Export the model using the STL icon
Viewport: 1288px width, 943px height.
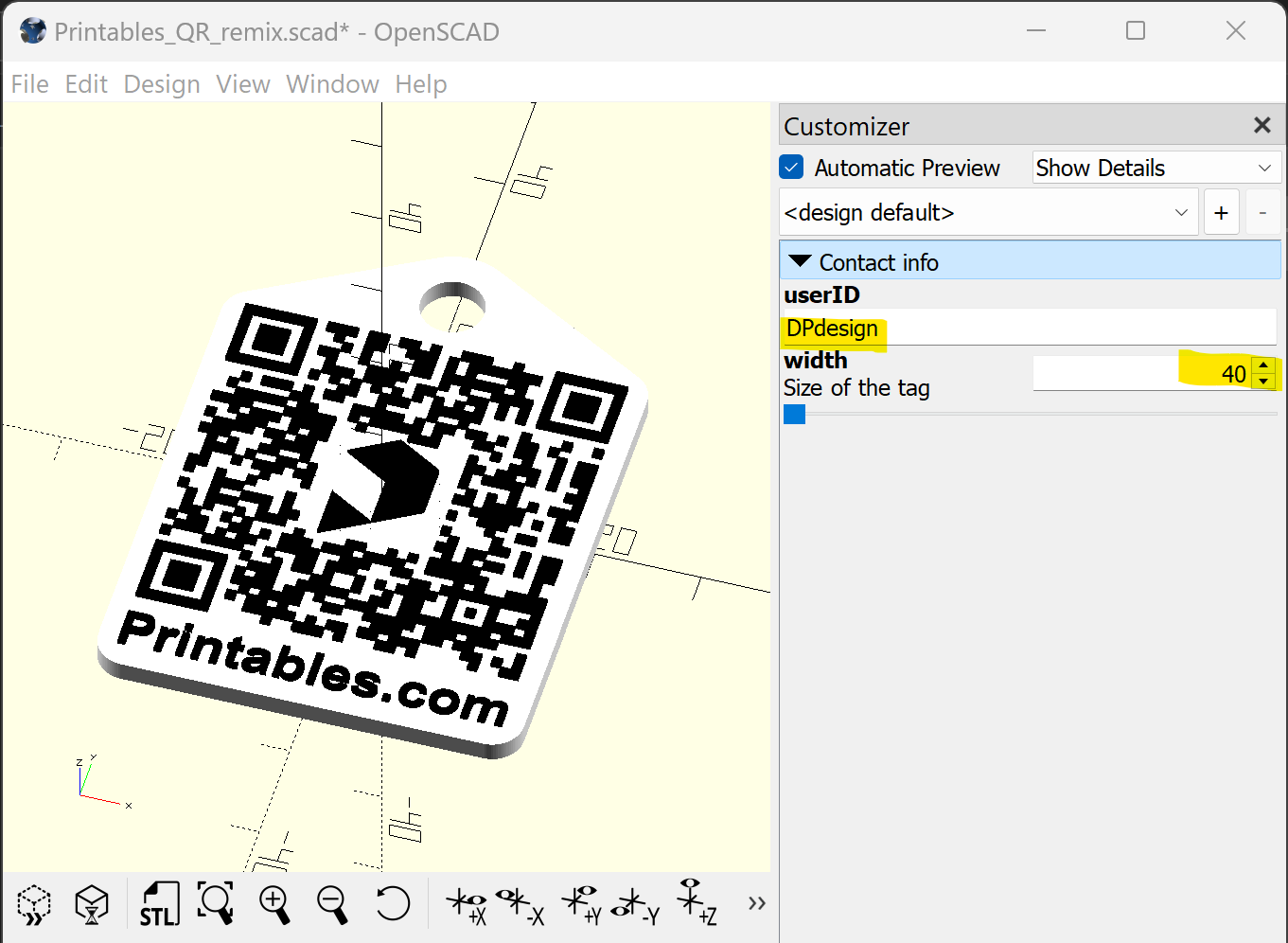[159, 904]
